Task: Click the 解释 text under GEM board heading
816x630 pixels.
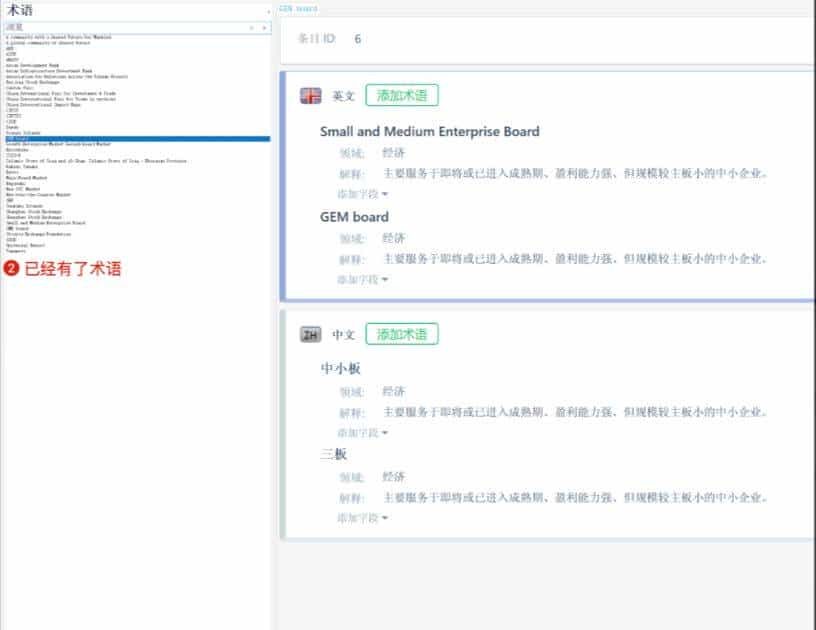Action: tap(576, 259)
